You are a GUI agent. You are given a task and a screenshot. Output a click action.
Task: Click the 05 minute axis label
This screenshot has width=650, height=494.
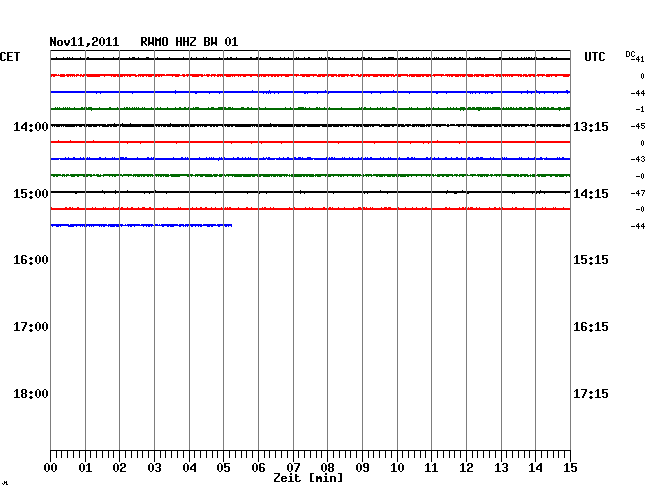(223, 467)
